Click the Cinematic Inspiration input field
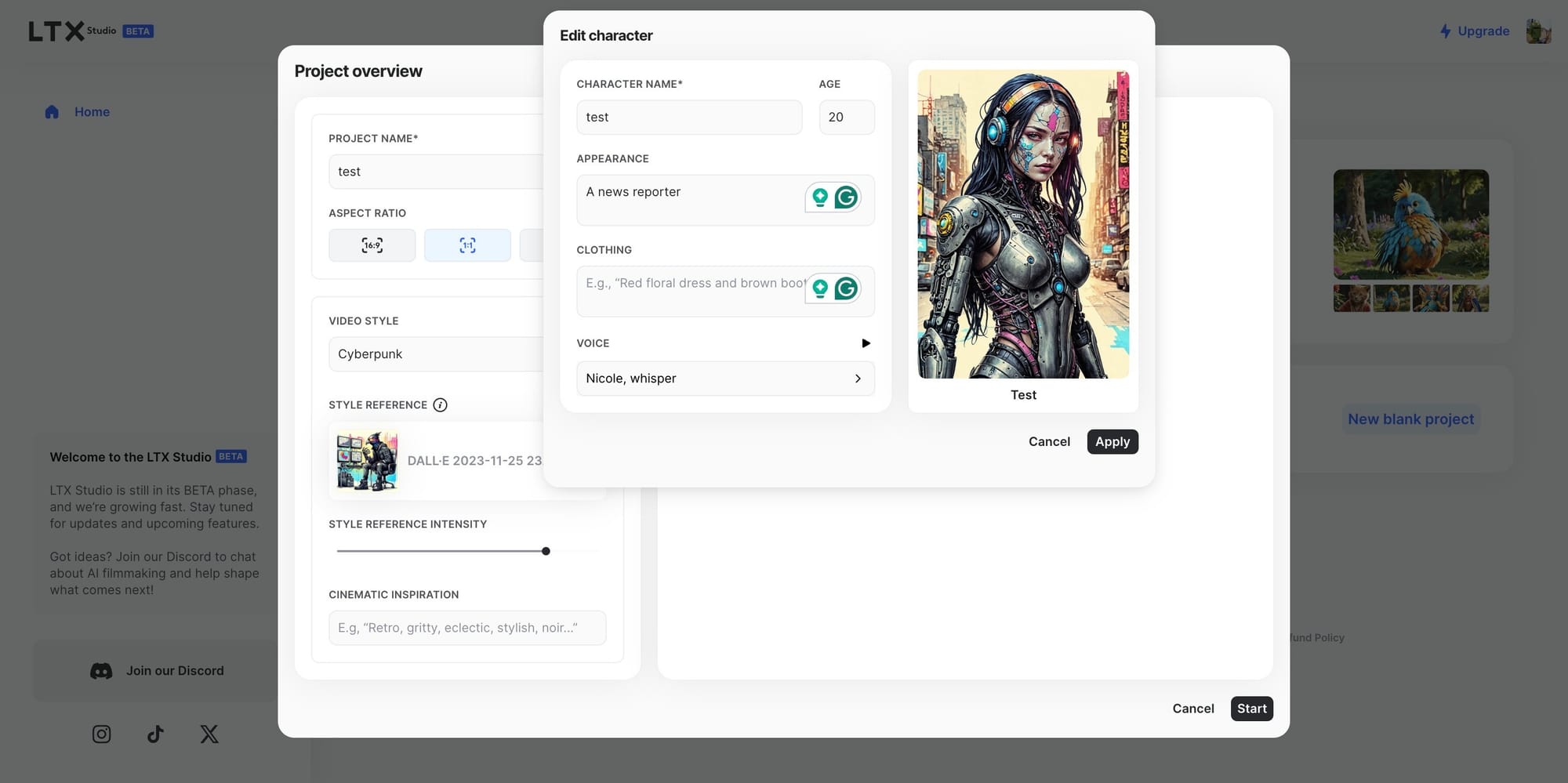The height and width of the screenshot is (783, 1568). point(467,628)
